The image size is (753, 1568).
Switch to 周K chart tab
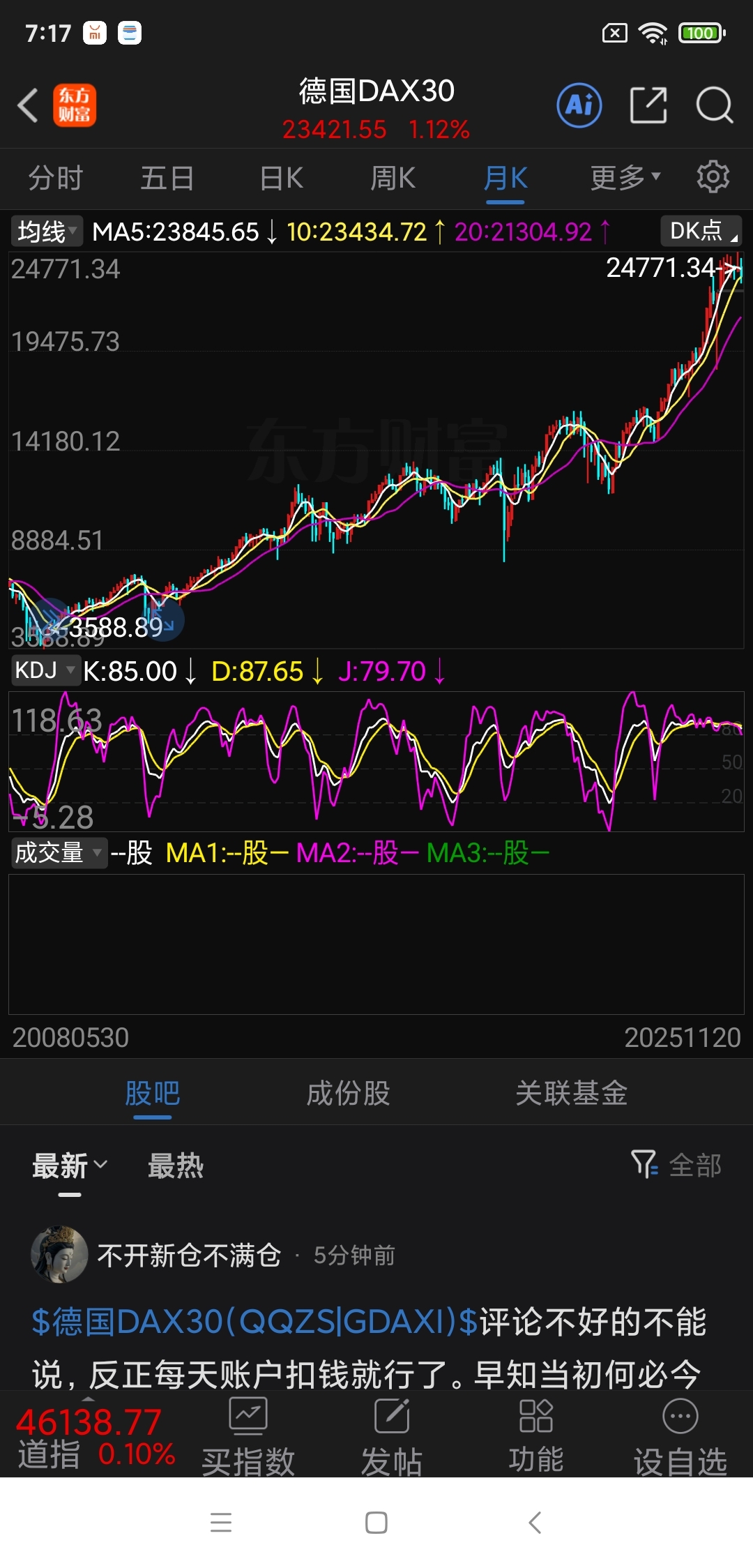[393, 178]
